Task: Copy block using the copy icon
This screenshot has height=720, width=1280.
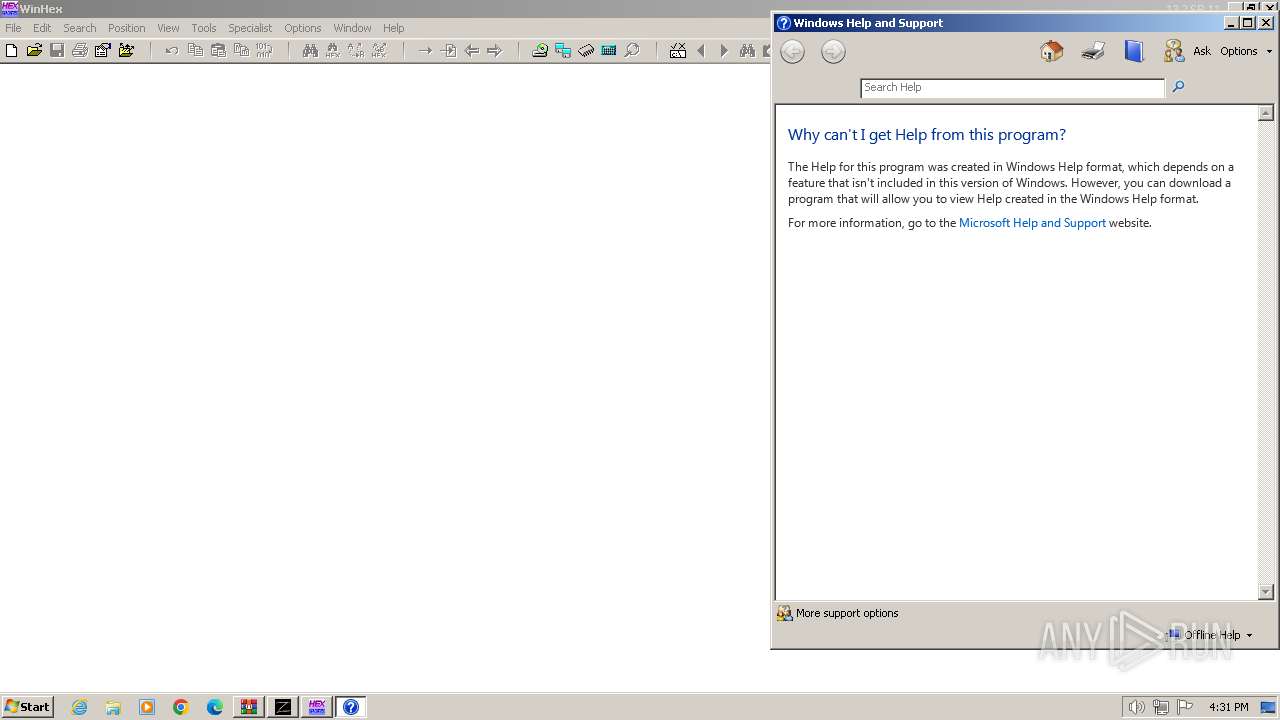Action: click(195, 50)
